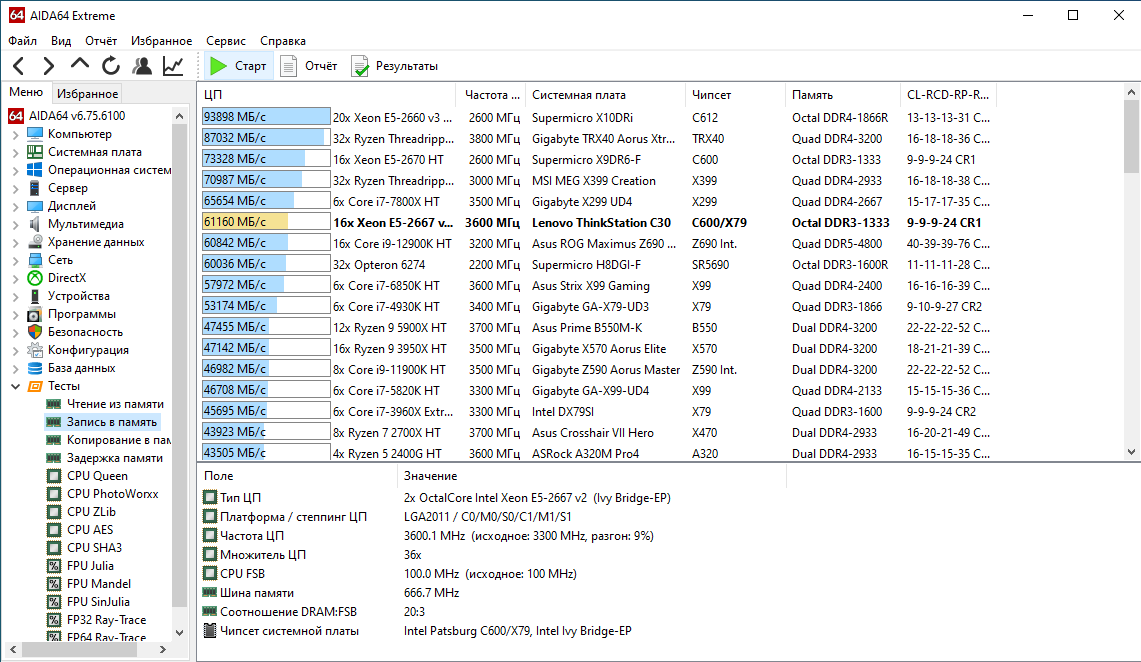Select the CPU PhotoWorxx test icon

54,494
